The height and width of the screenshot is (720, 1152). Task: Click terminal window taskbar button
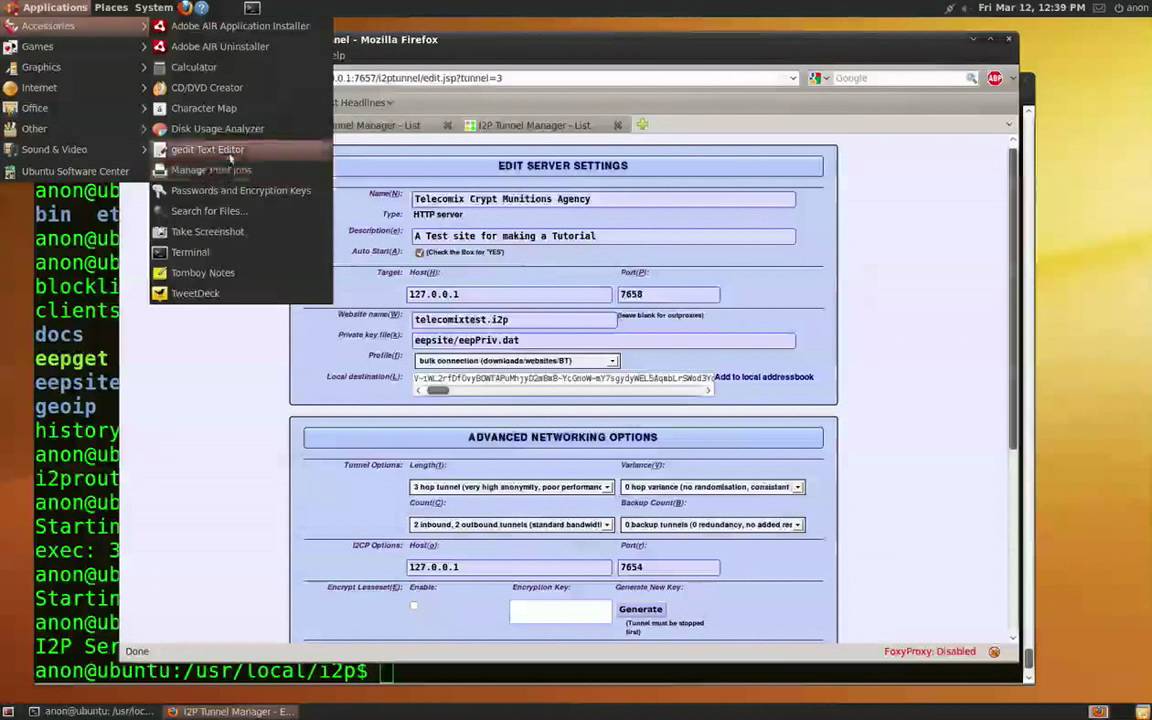click(93, 711)
